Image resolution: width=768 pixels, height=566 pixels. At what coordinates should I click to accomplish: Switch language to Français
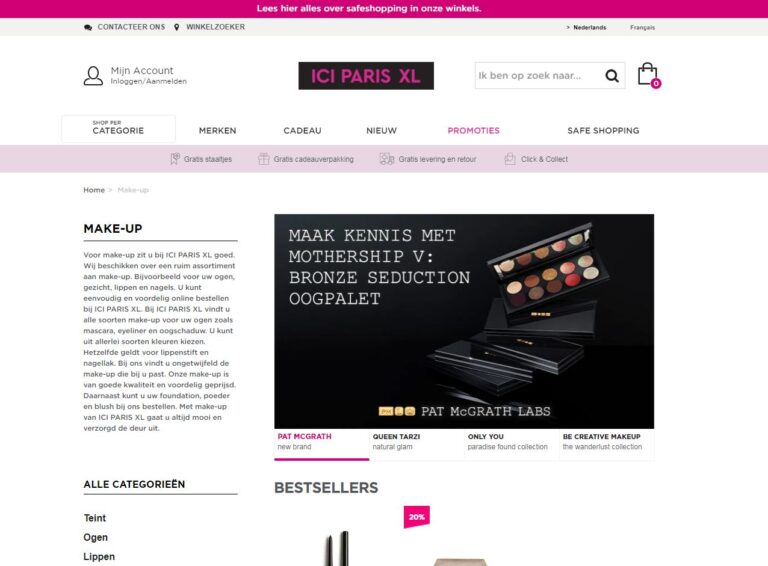click(x=642, y=27)
